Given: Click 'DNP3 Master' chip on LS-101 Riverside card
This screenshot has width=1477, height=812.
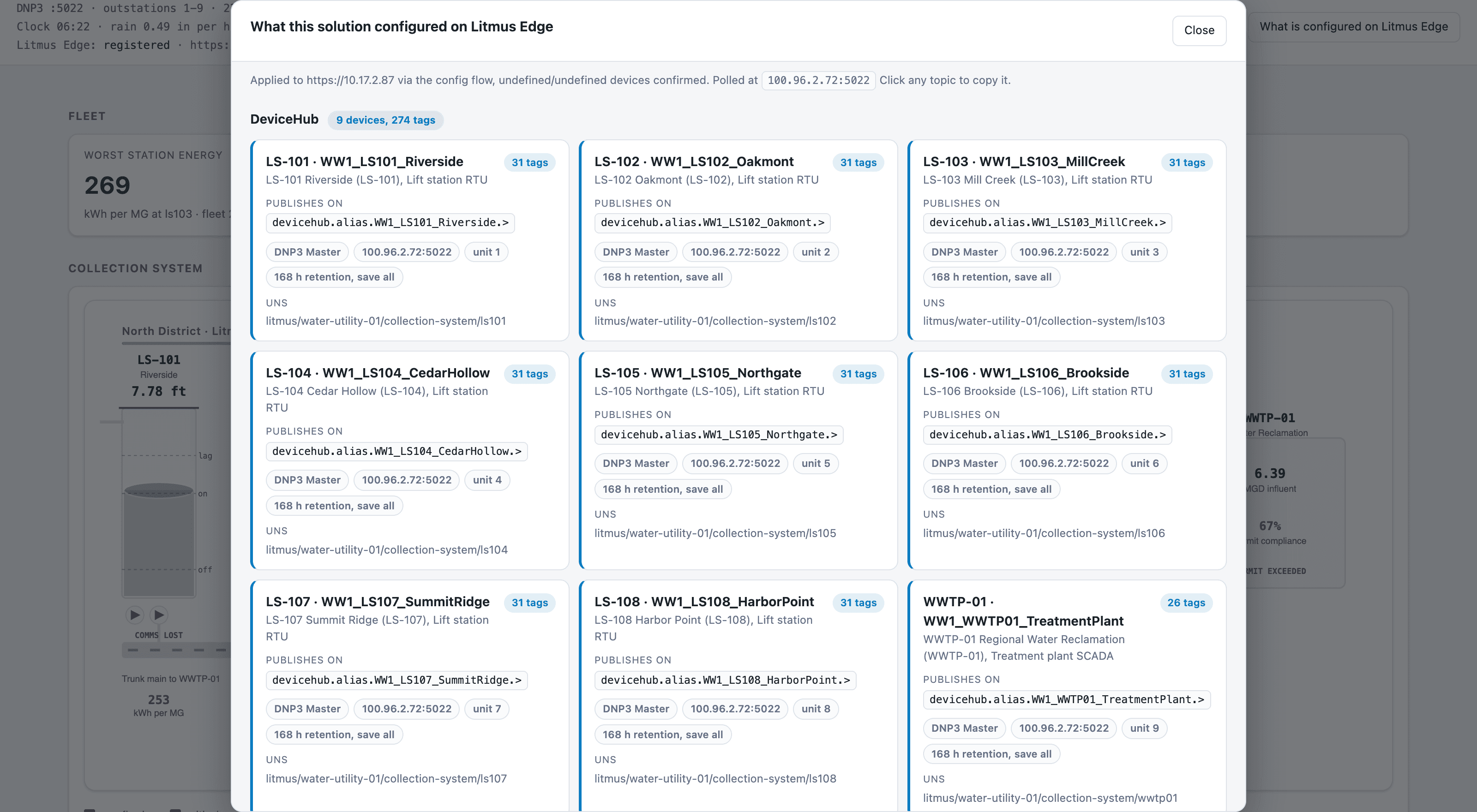Looking at the screenshot, I should tap(307, 251).
